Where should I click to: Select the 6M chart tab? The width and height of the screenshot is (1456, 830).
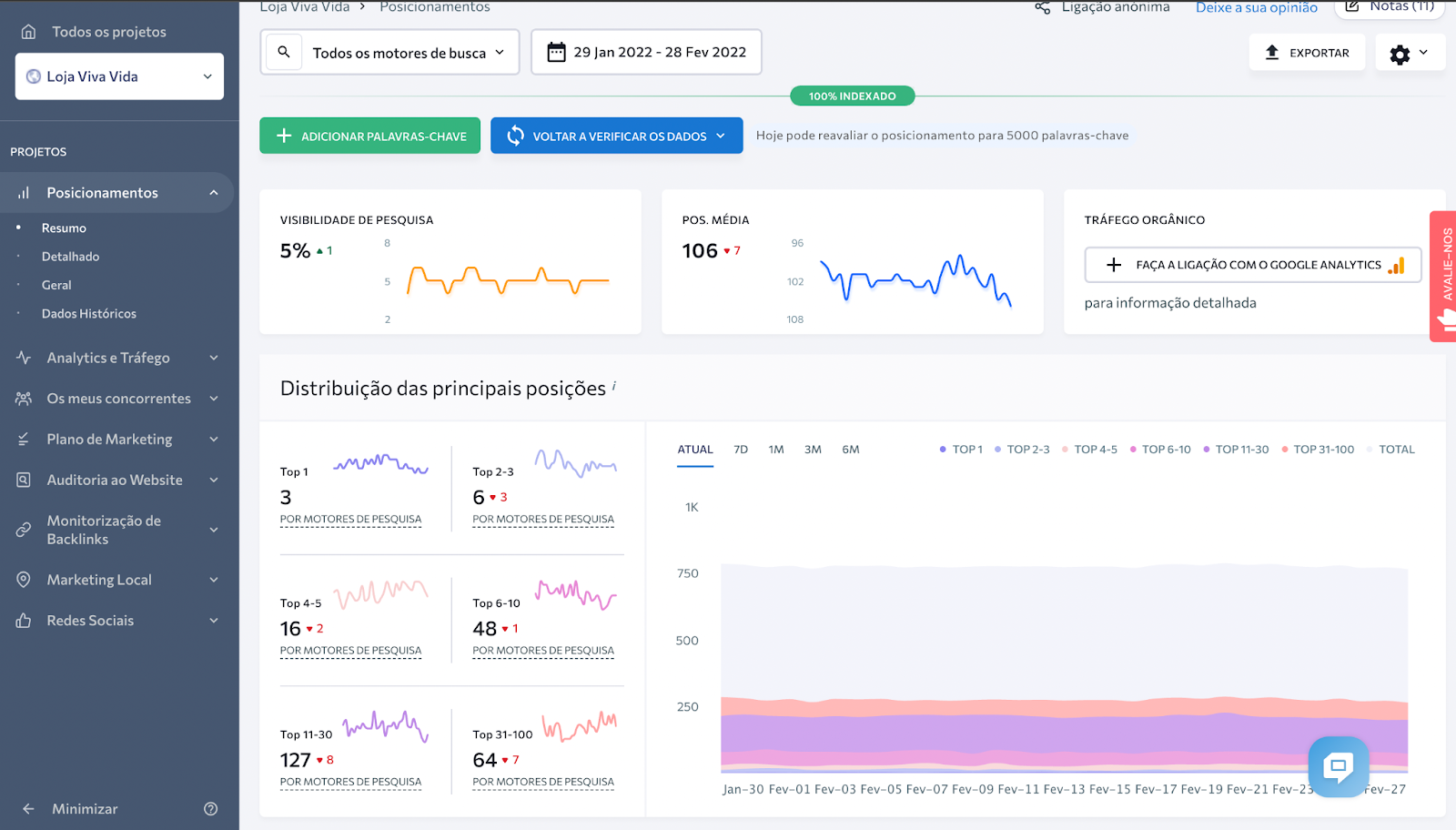pos(851,450)
